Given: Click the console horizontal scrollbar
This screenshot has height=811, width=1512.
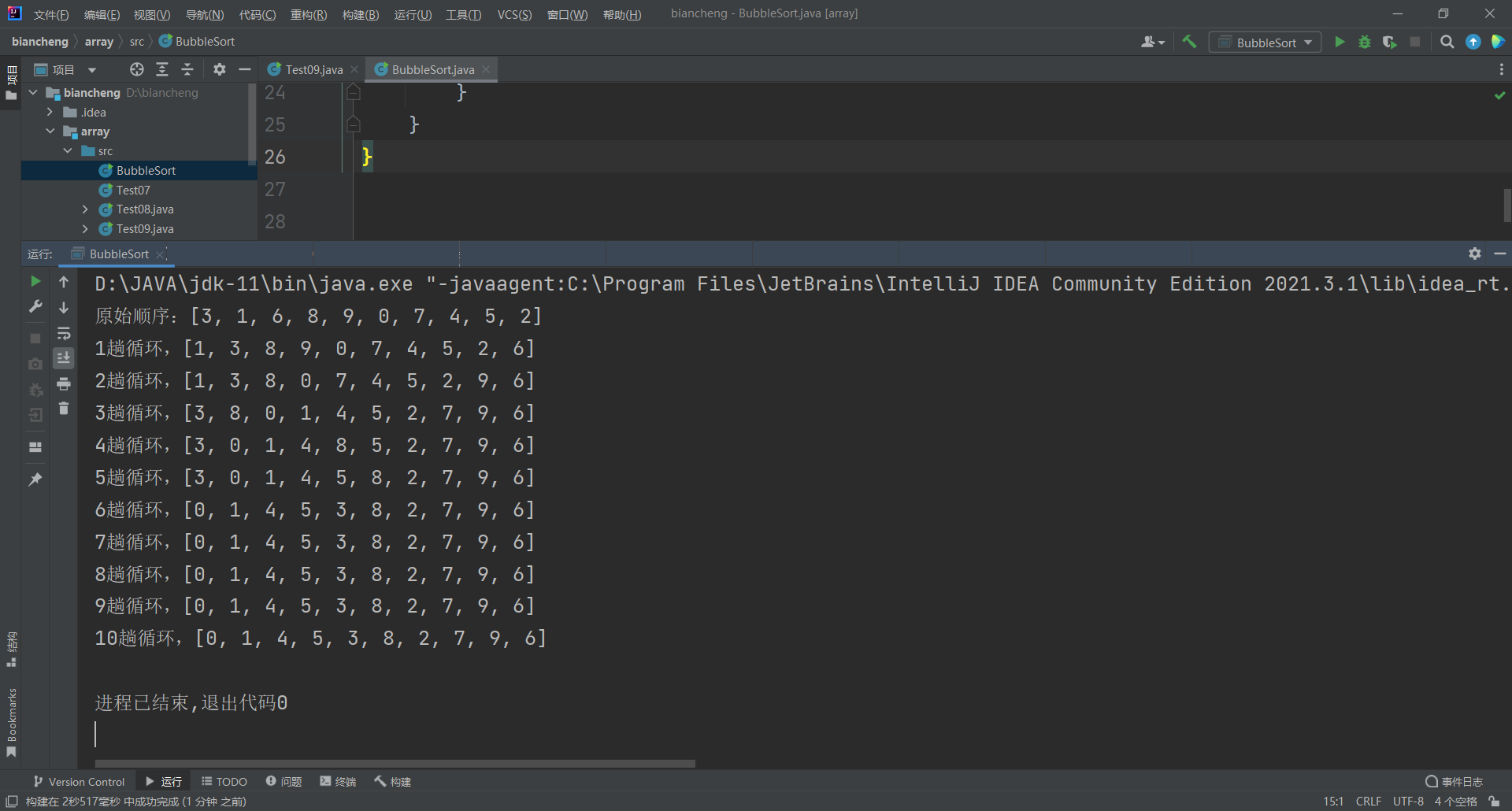Looking at the screenshot, I should [395, 763].
